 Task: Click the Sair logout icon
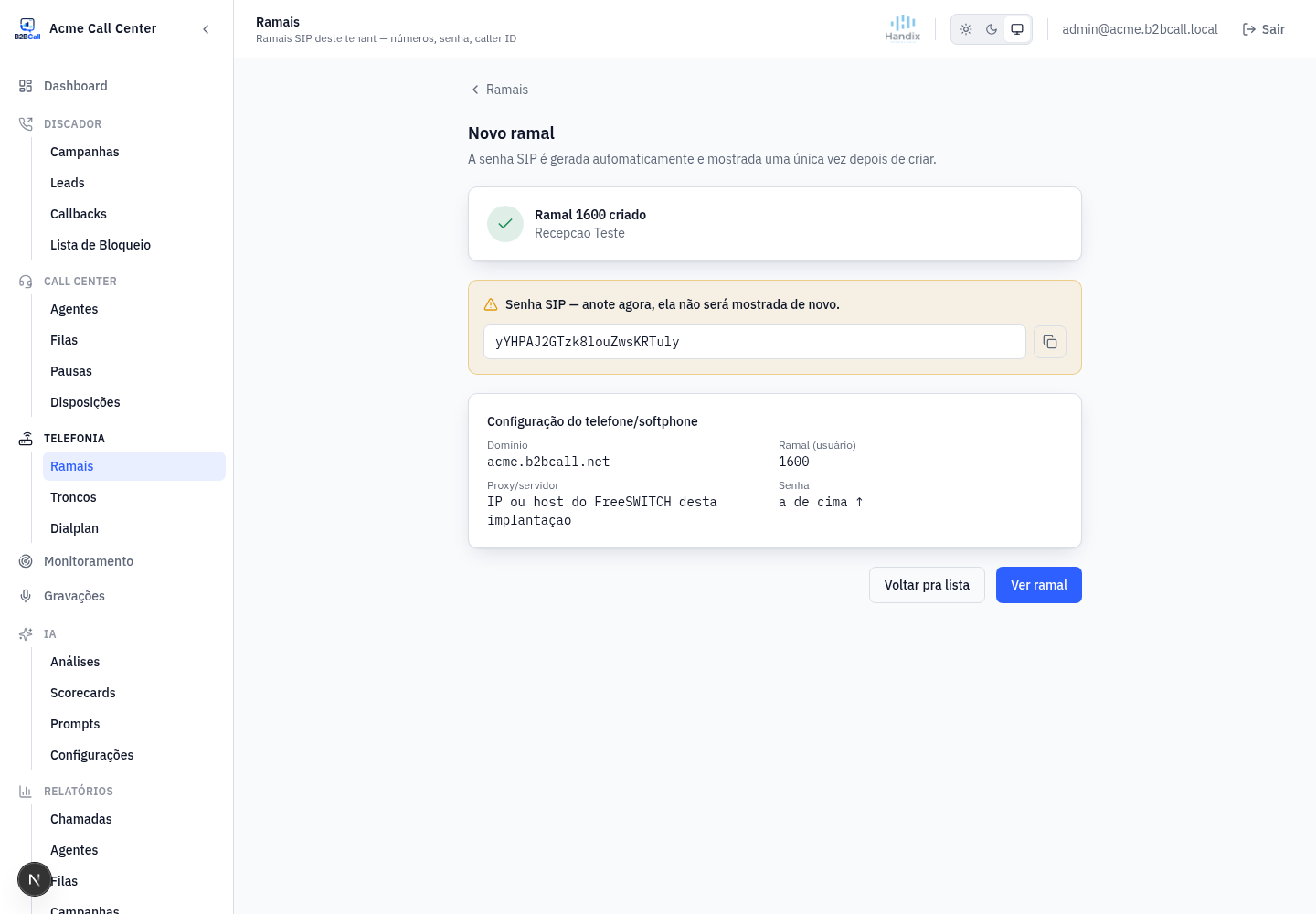[1249, 29]
